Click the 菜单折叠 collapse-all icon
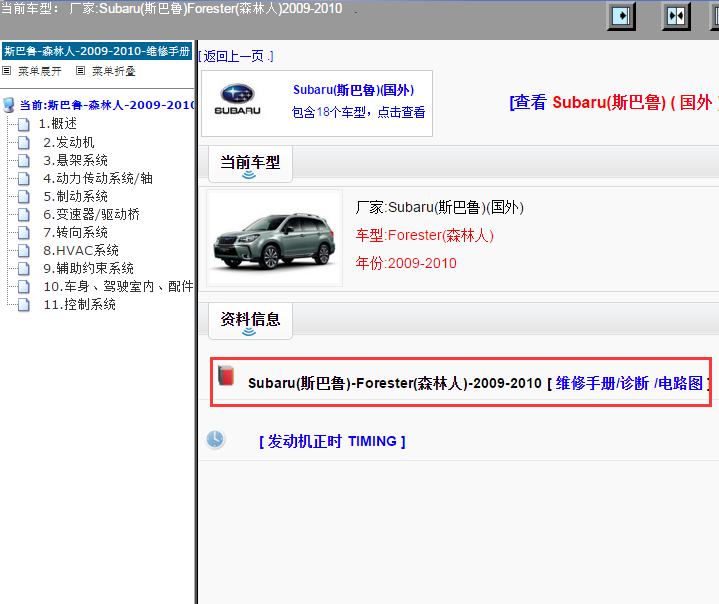 tap(80, 71)
